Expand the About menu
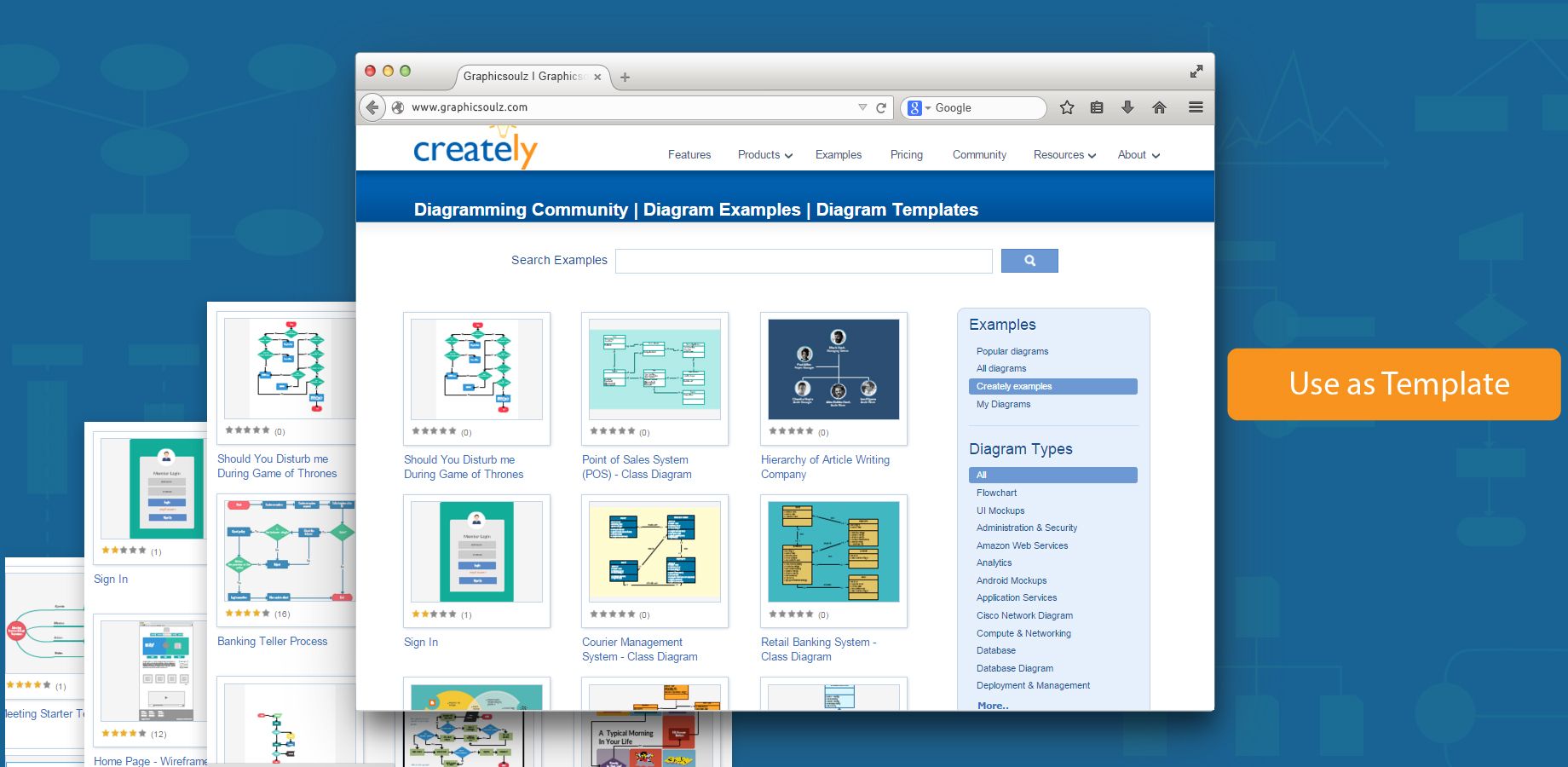The height and width of the screenshot is (767, 1568). (x=1139, y=155)
